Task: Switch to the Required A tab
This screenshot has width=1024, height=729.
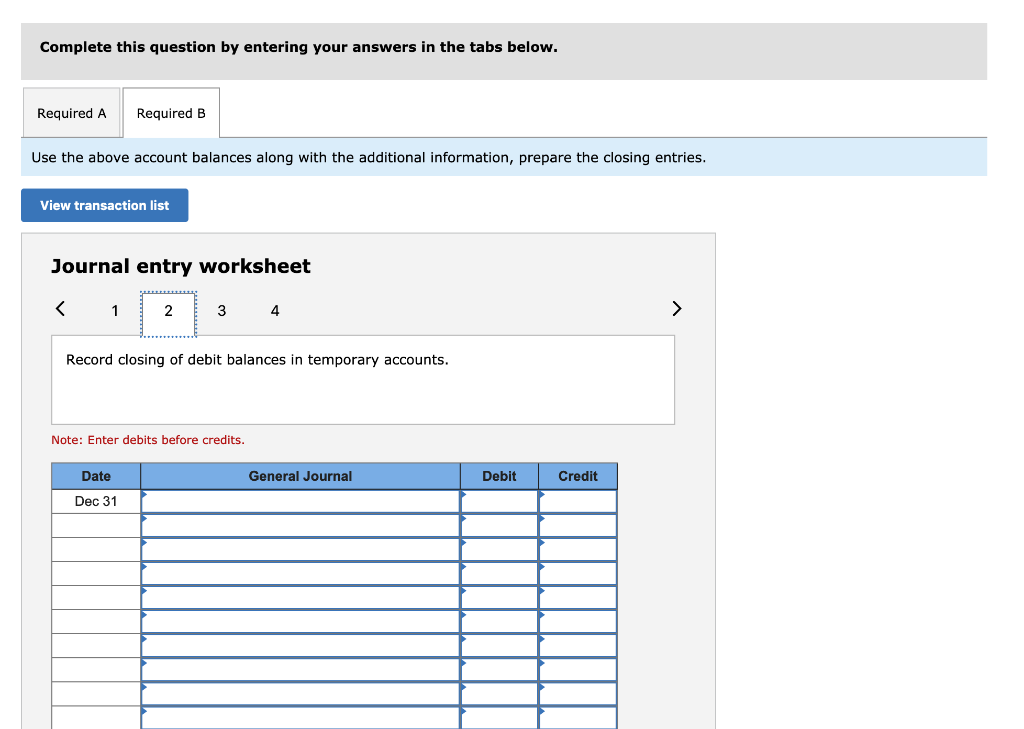Action: tap(71, 112)
